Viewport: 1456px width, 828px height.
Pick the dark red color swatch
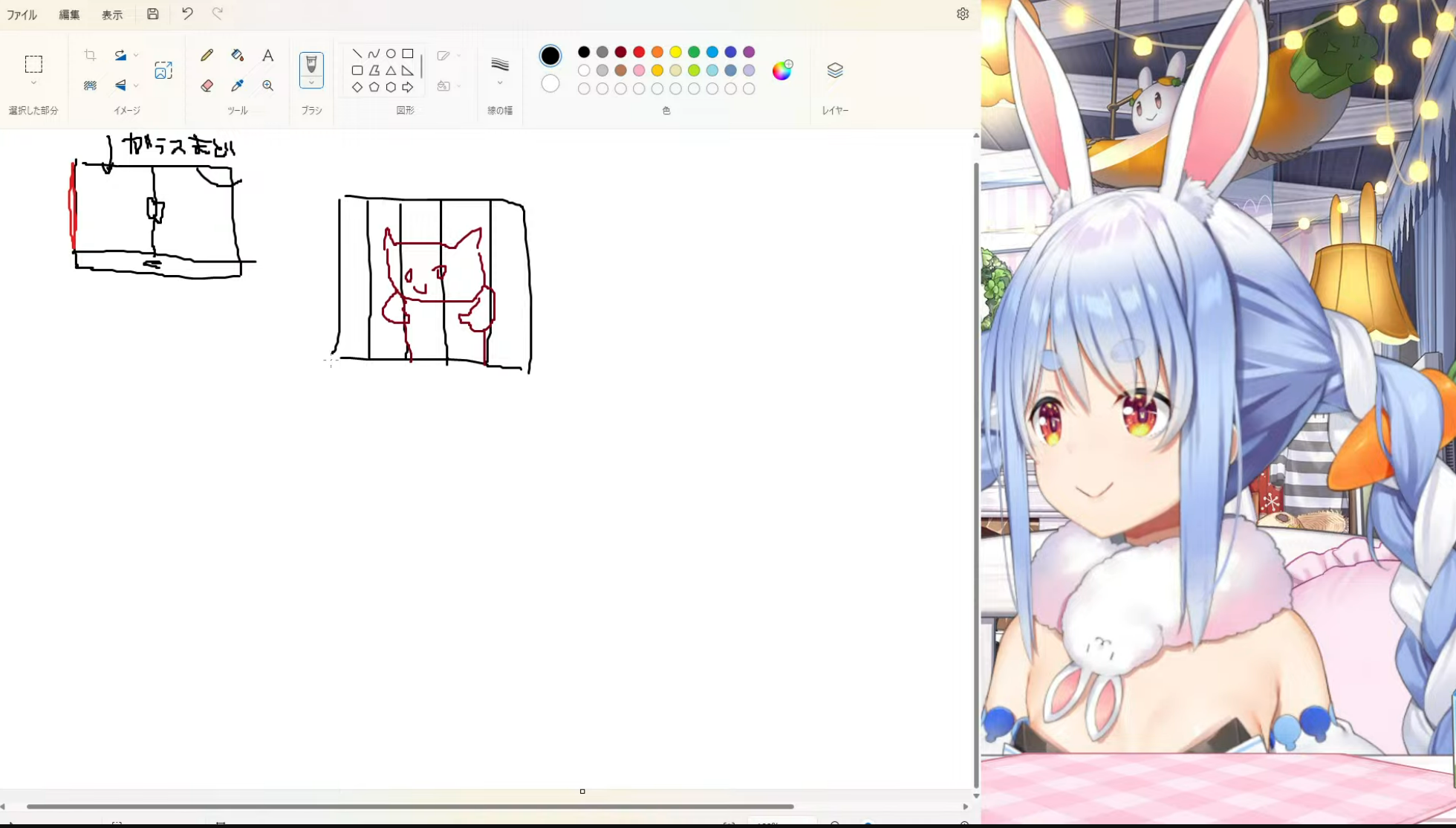point(620,52)
